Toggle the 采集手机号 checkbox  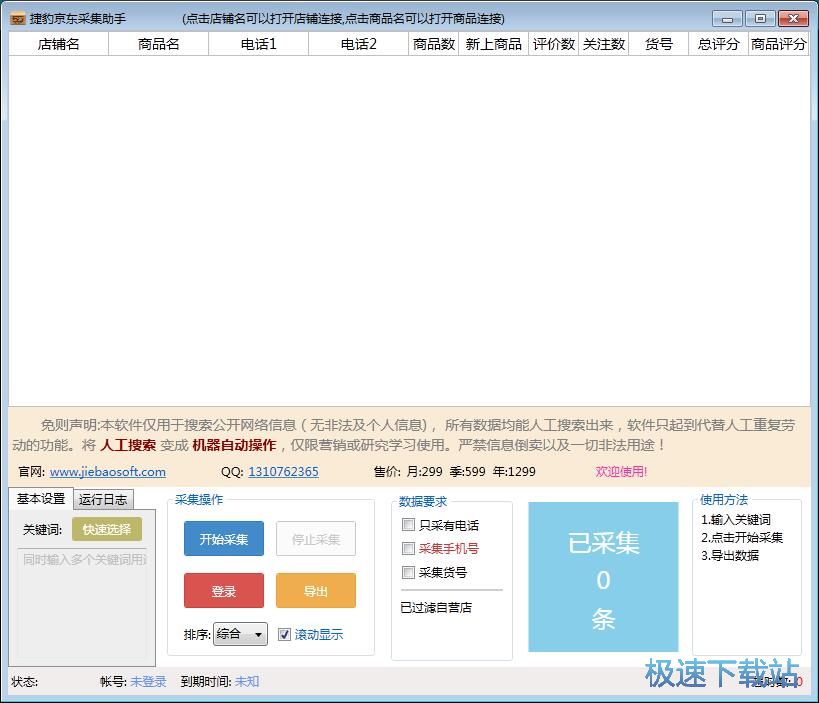pyautogui.click(x=408, y=549)
